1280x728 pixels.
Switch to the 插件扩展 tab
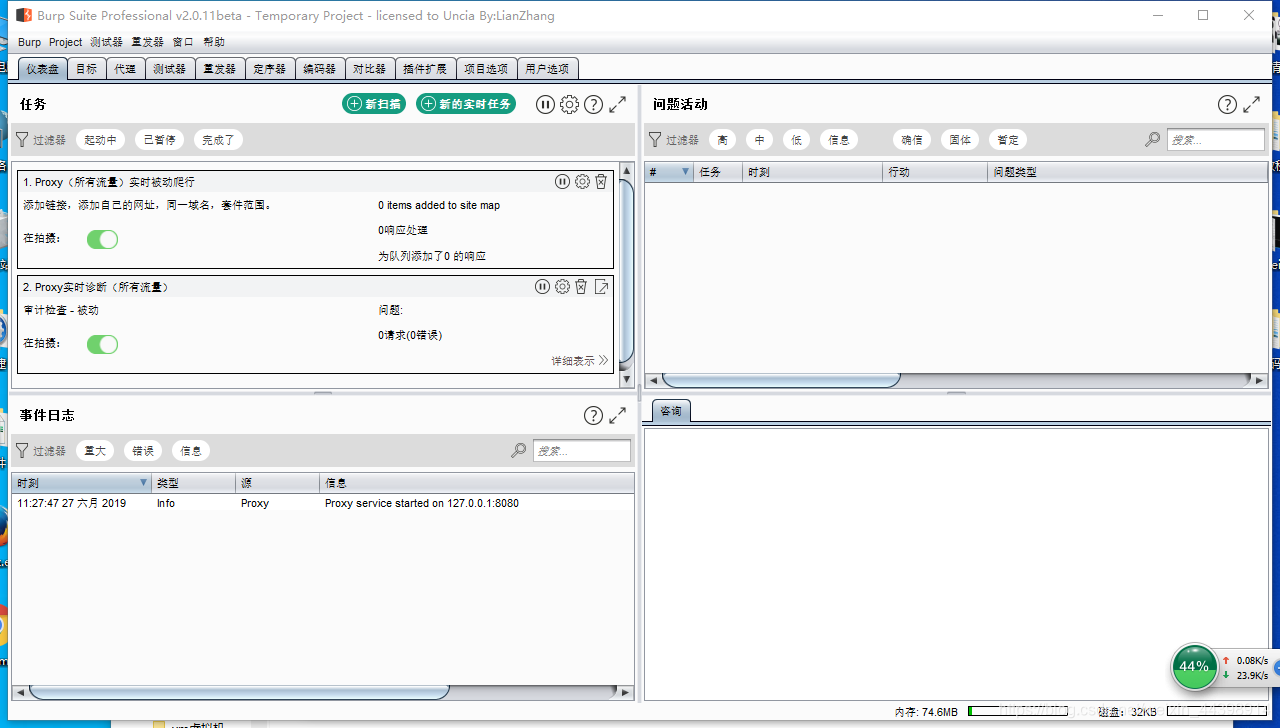point(425,69)
